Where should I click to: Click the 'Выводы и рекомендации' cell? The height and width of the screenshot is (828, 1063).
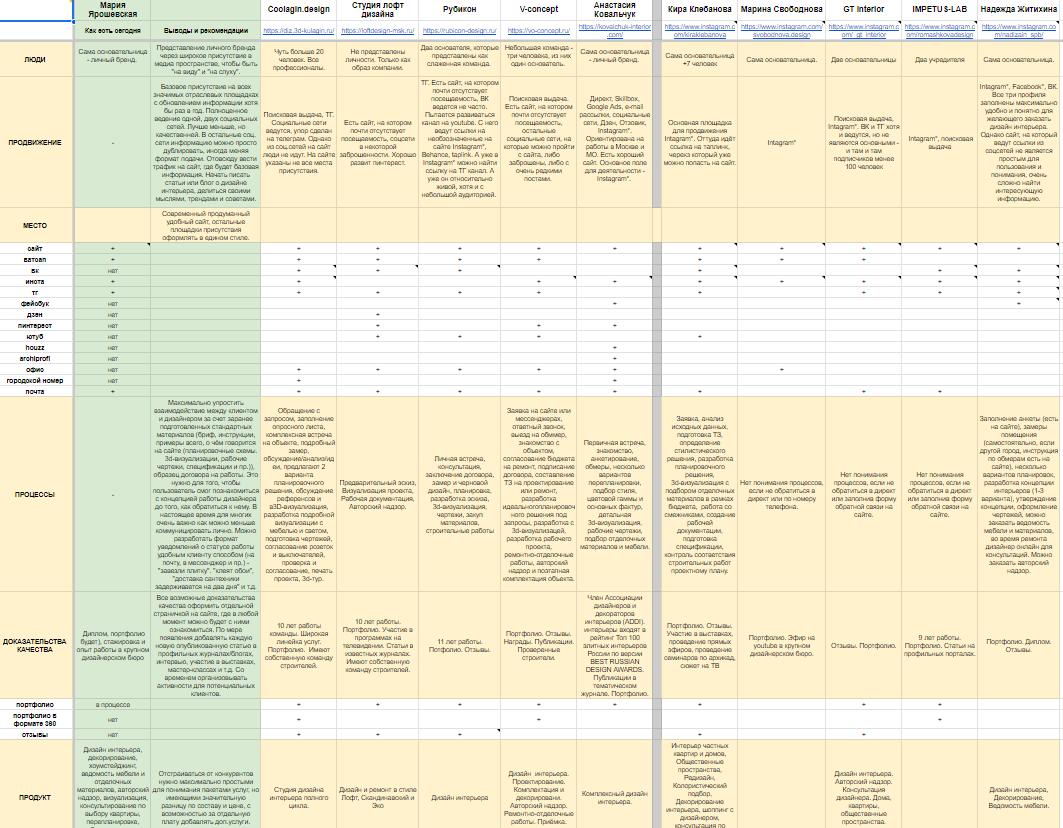pos(205,31)
